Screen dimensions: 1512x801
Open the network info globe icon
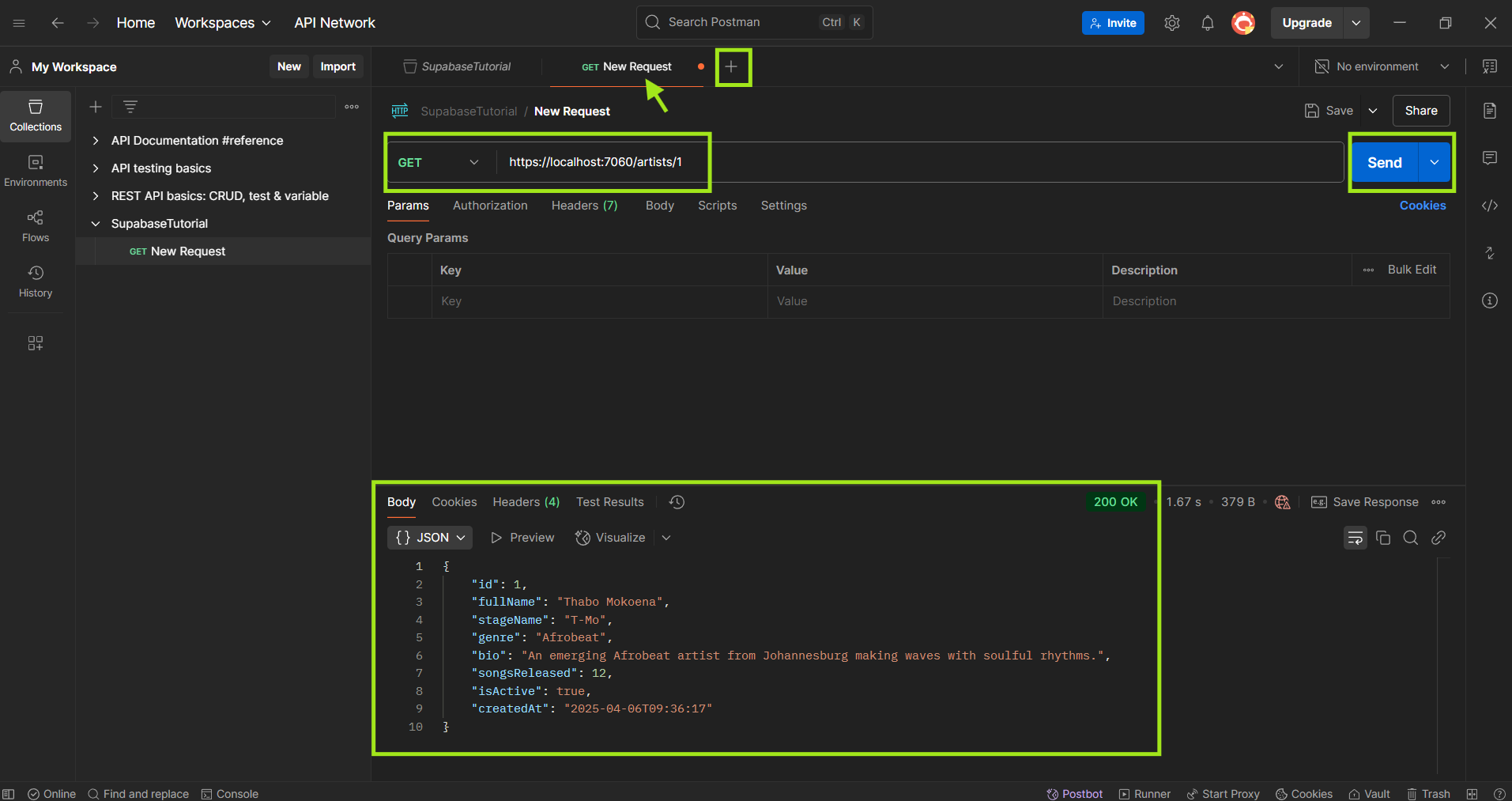pyautogui.click(x=1283, y=502)
